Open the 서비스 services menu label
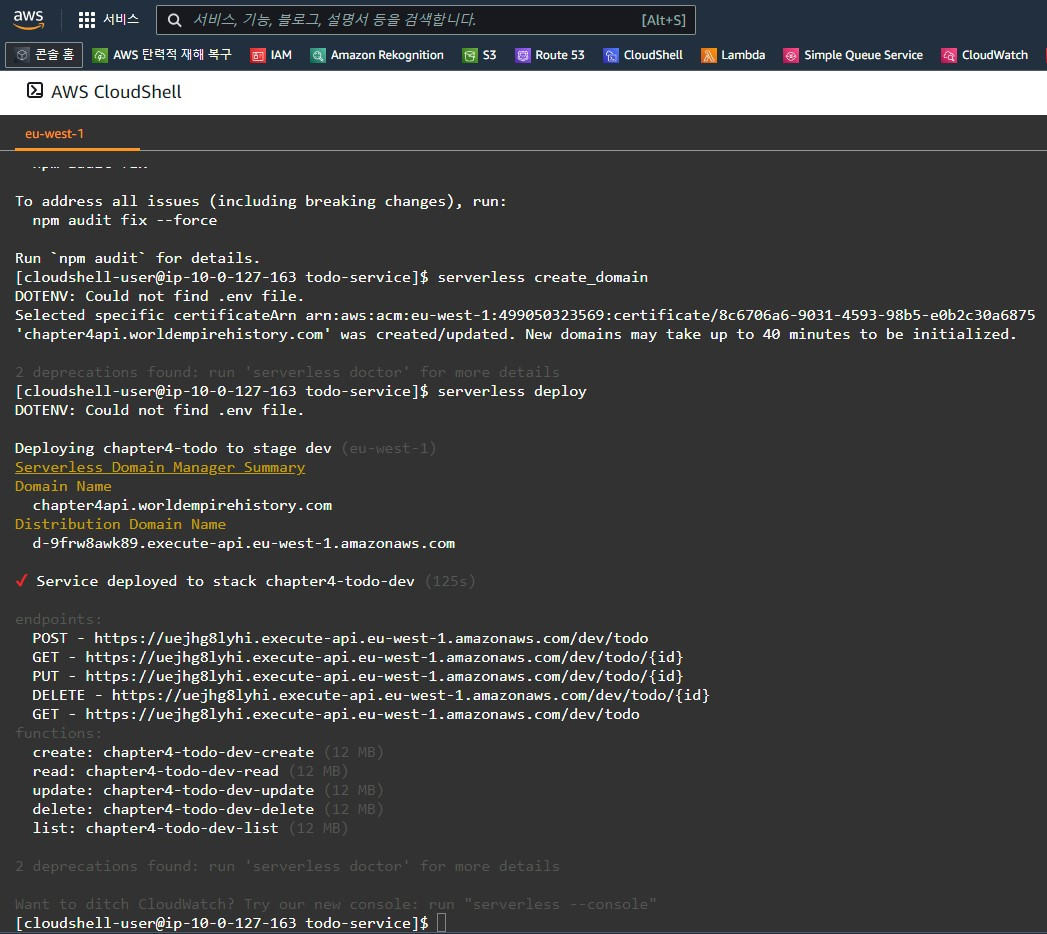Screen dimensions: 1047x934 (x=121, y=19)
